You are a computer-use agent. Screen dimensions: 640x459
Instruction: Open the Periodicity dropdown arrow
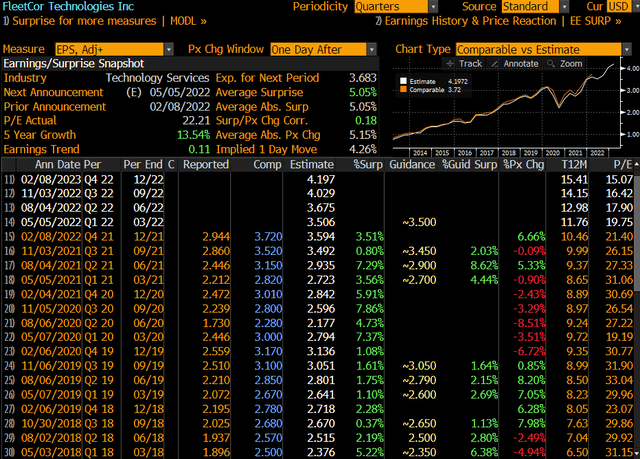(433, 7)
